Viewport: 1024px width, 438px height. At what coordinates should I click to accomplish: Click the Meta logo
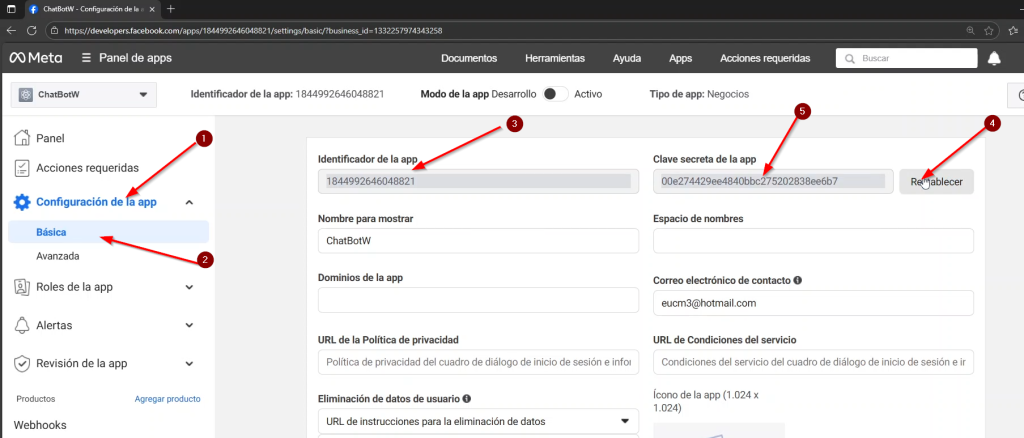[36, 58]
